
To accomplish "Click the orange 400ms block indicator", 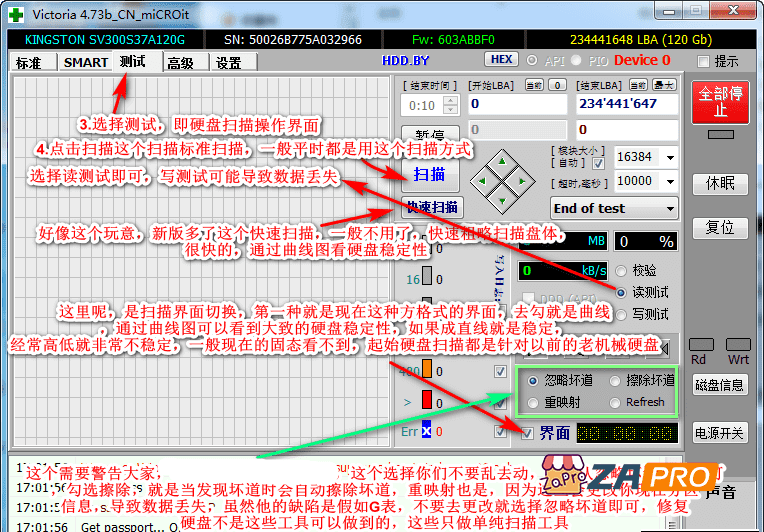I will point(426,371).
